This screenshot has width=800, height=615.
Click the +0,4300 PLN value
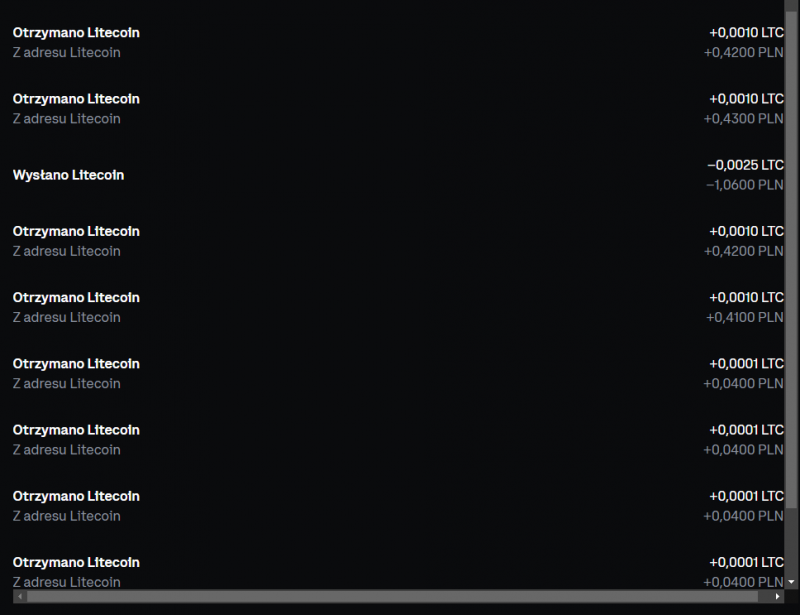click(x=743, y=118)
